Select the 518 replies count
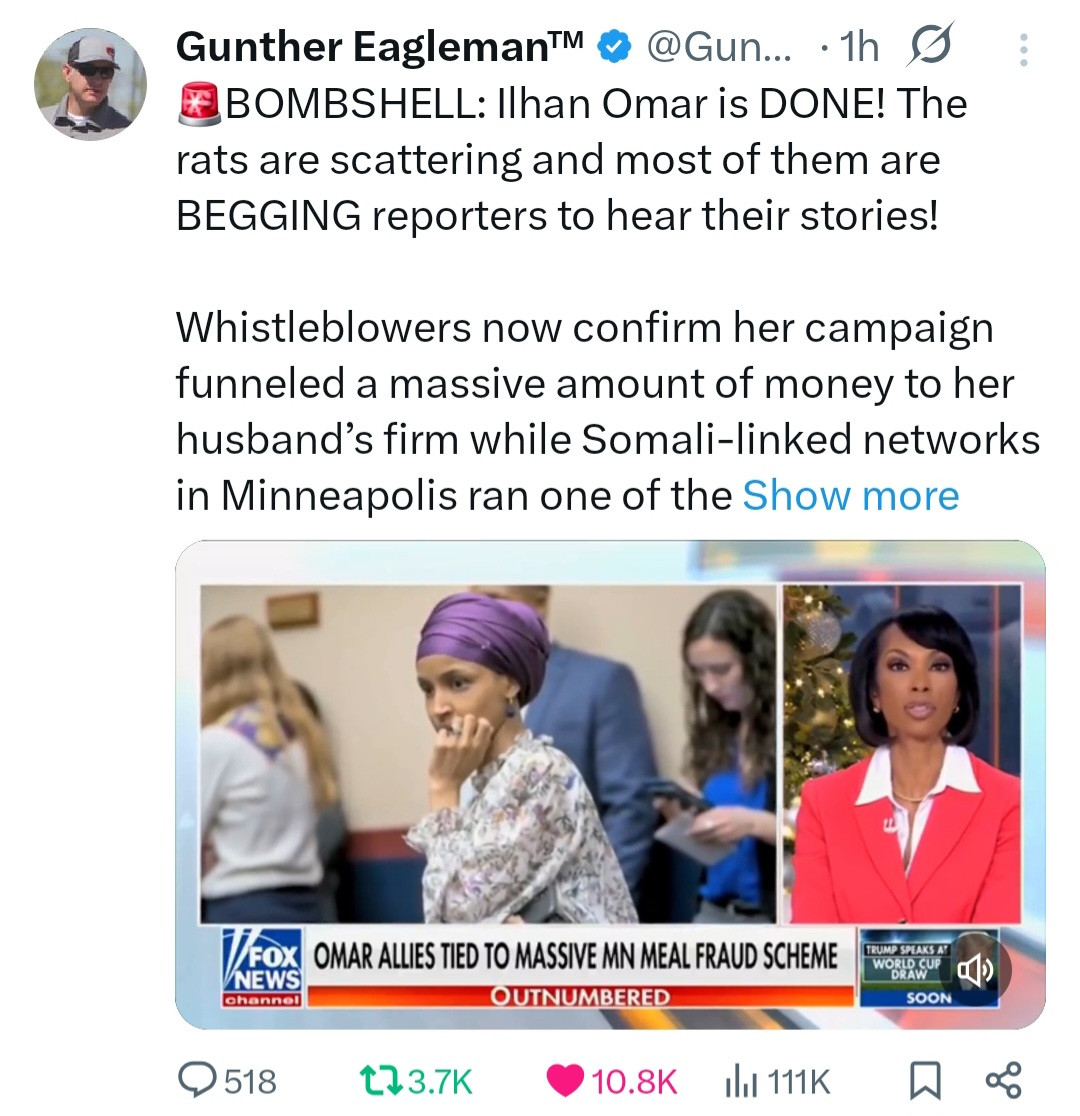 tap(251, 1081)
